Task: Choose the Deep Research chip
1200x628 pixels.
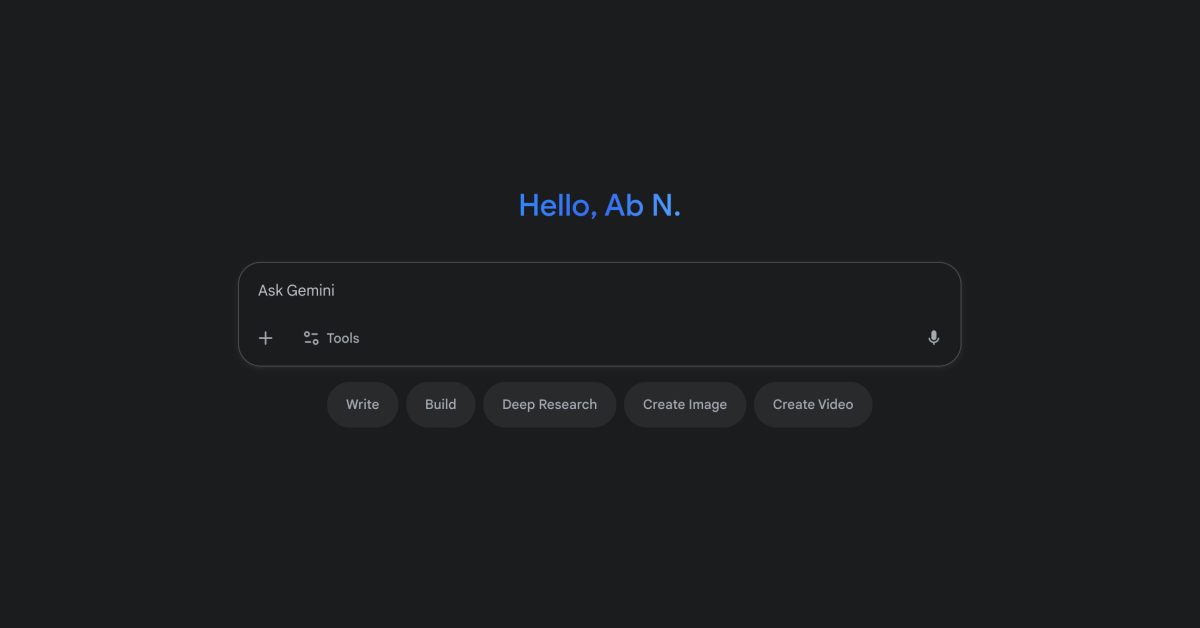Action: (x=549, y=404)
